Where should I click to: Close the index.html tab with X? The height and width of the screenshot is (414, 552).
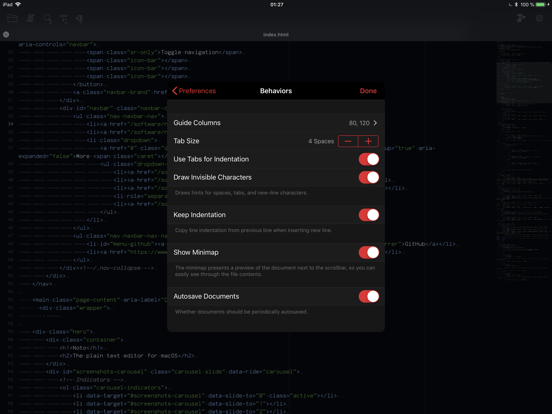tap(6, 34)
